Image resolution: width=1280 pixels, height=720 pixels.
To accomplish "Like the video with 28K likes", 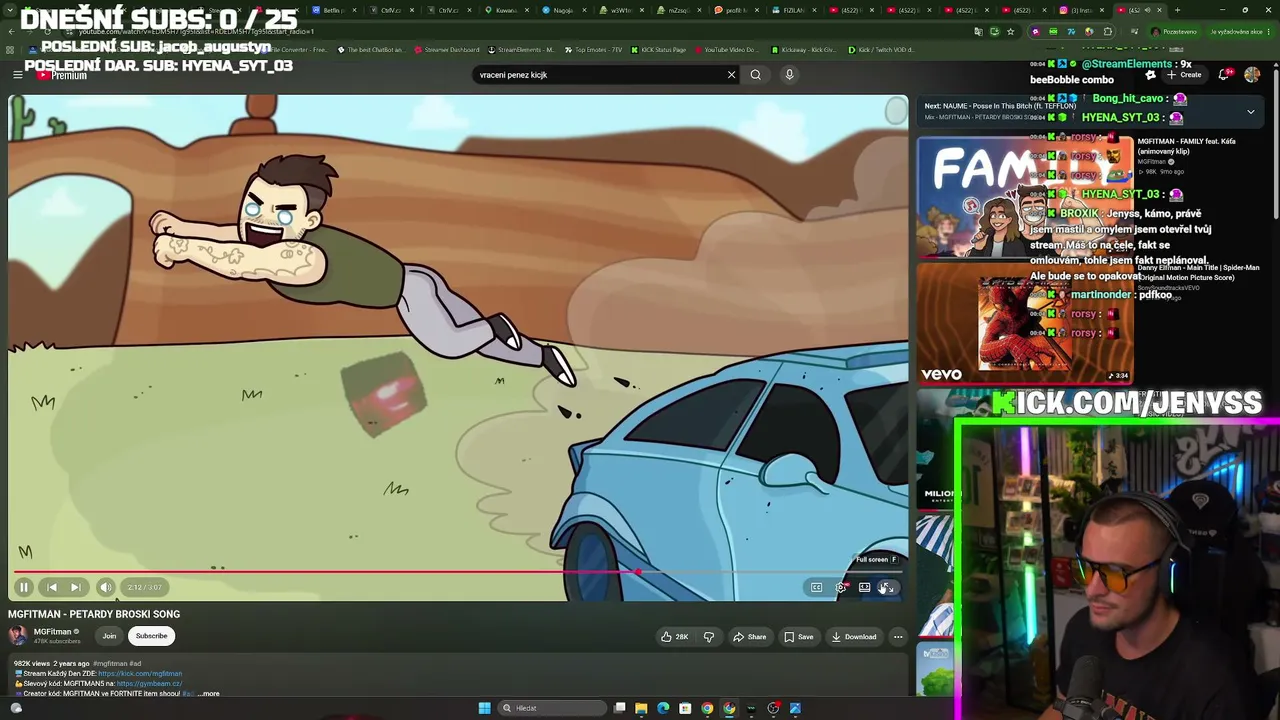I will click(x=675, y=637).
